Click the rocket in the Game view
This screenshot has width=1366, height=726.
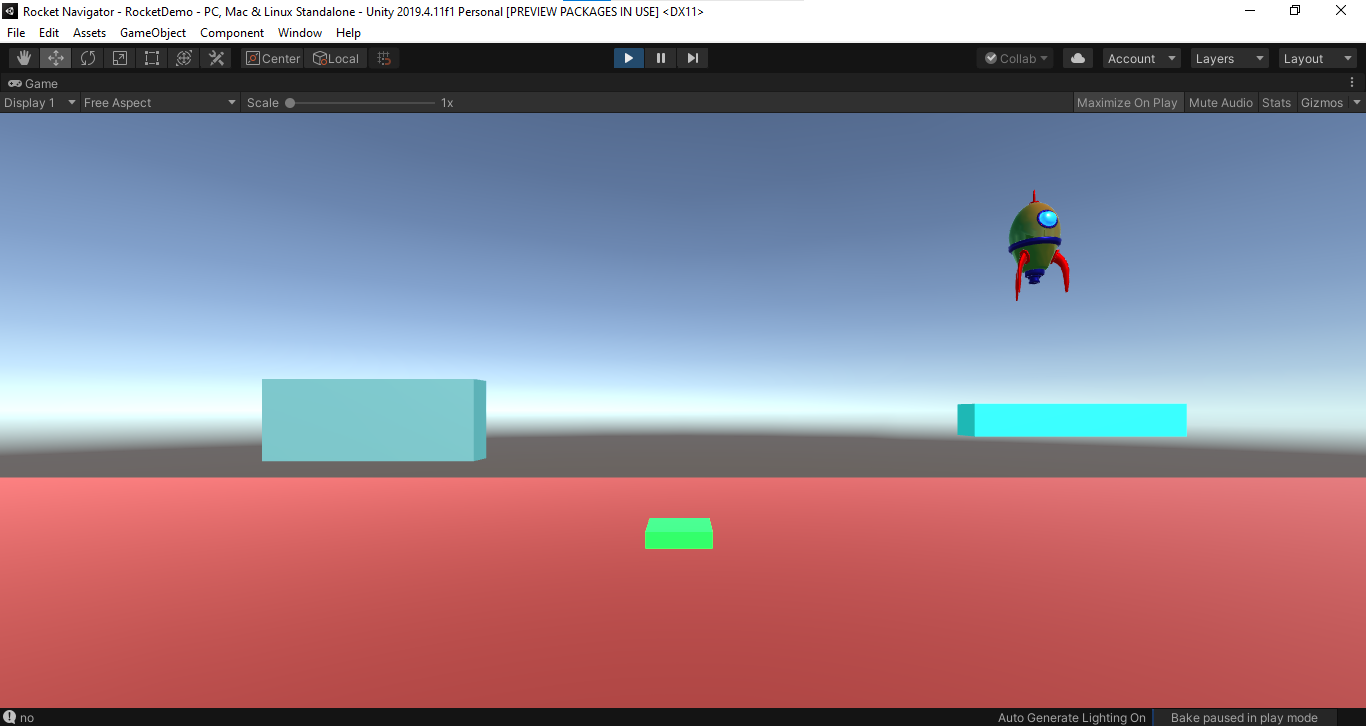pos(1038,245)
